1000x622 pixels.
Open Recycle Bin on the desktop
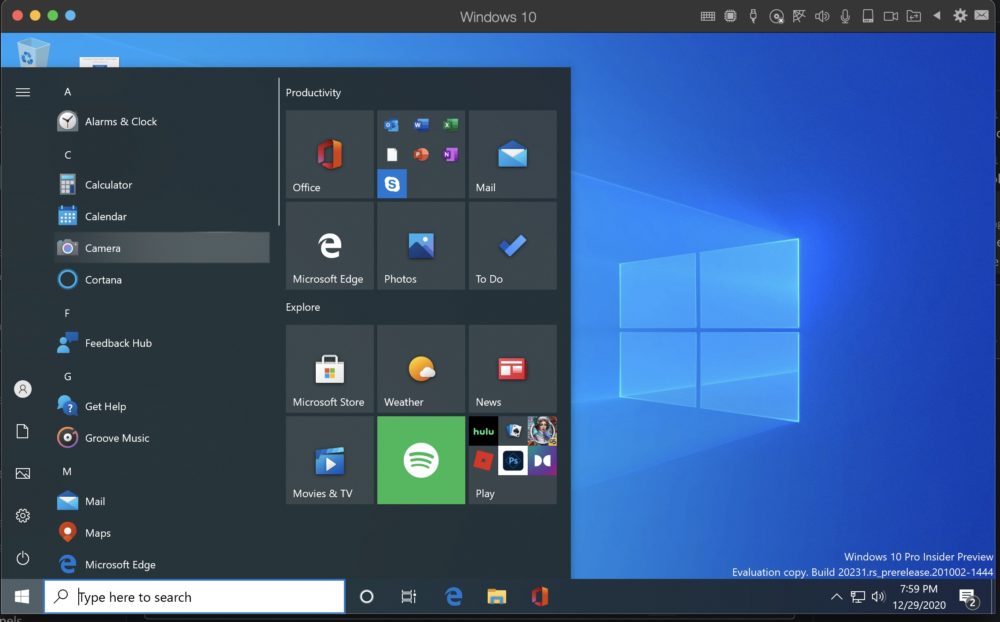[x=32, y=52]
